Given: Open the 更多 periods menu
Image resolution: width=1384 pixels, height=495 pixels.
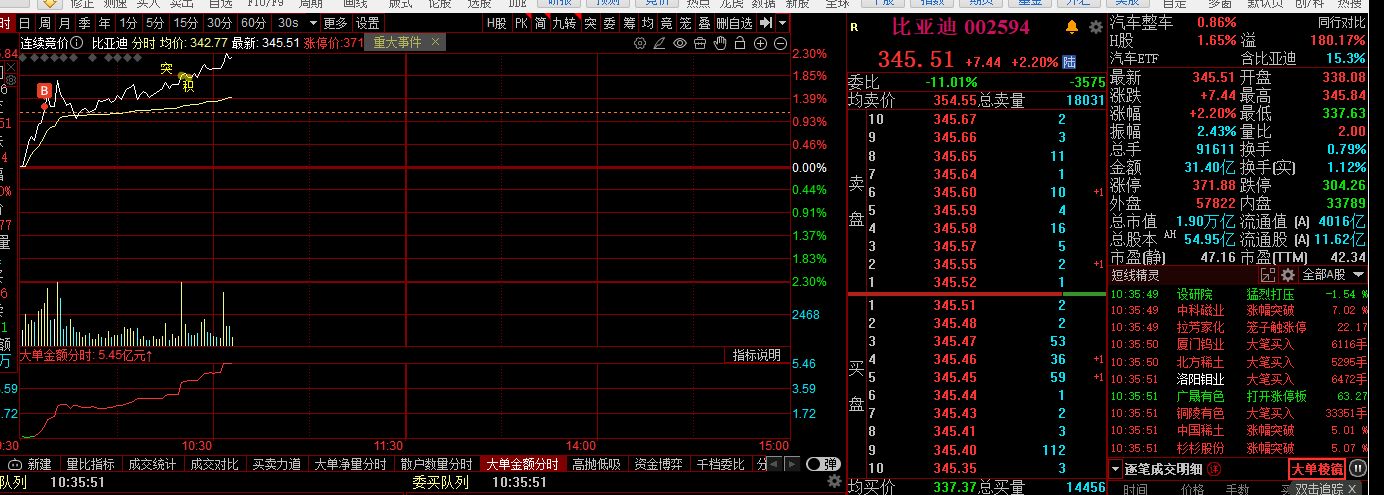Looking at the screenshot, I should tap(336, 23).
